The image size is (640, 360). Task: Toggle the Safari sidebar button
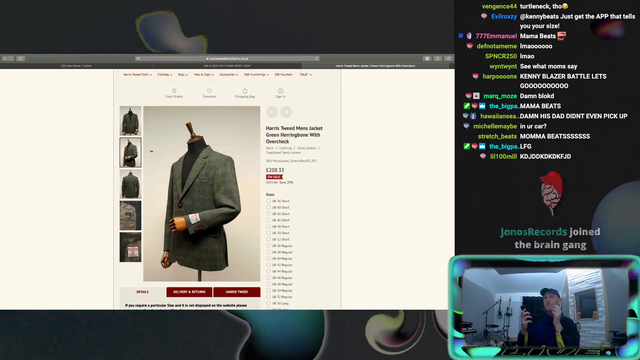coord(20,58)
